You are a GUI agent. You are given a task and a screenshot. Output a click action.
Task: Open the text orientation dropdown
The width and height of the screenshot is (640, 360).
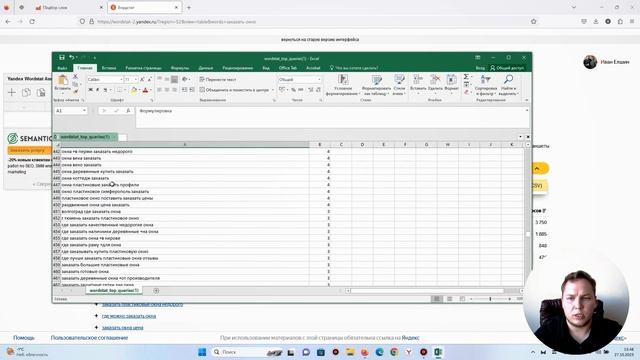coord(186,79)
